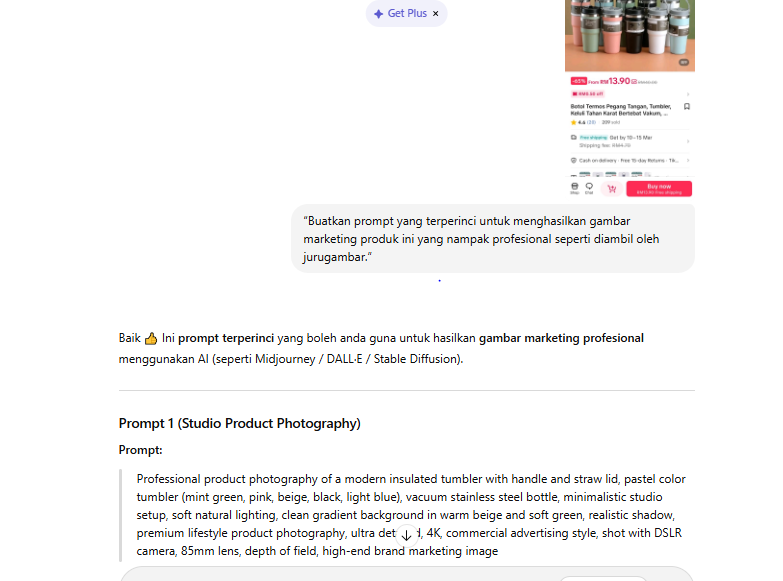This screenshot has width=783, height=581.
Task: Click the sparkle icon beside Get Plus
Action: tap(378, 13)
